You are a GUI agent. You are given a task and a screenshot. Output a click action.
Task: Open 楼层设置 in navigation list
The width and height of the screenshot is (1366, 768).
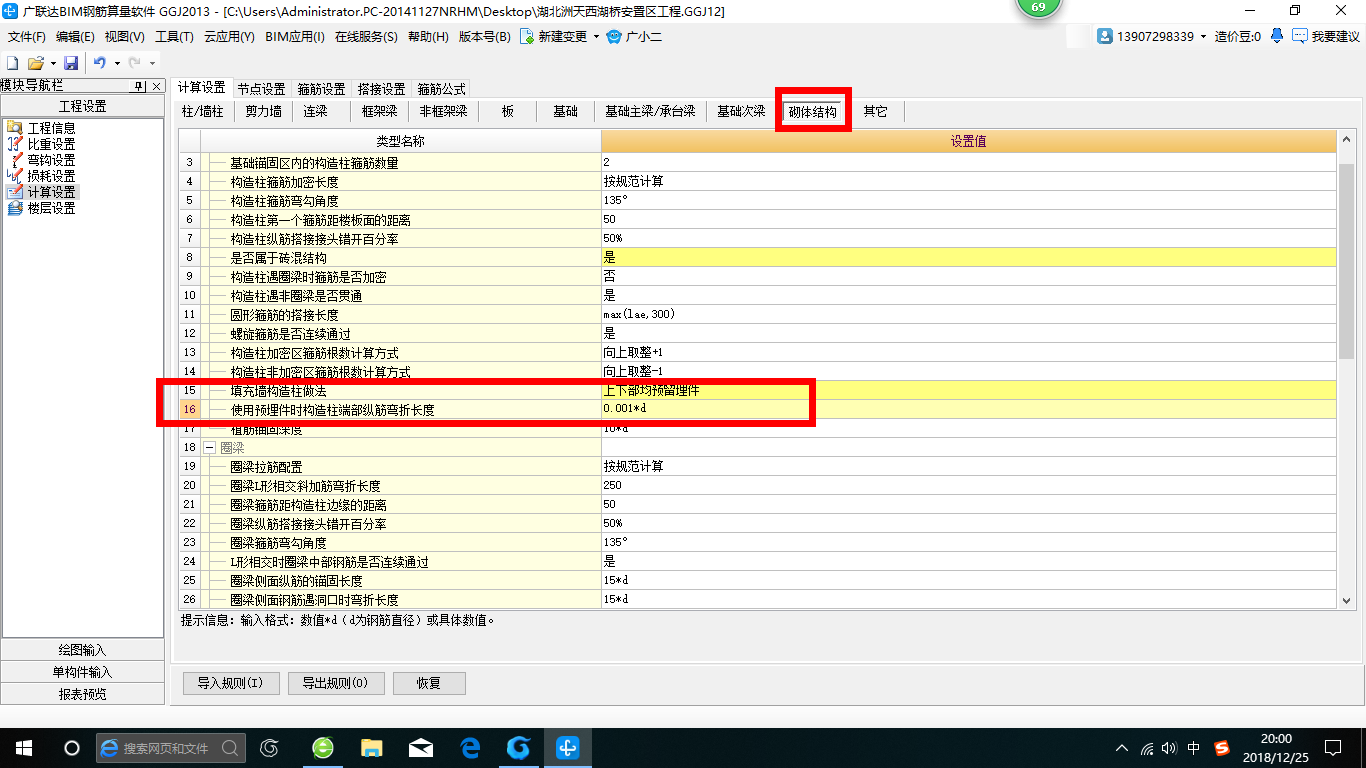[x=51, y=208]
